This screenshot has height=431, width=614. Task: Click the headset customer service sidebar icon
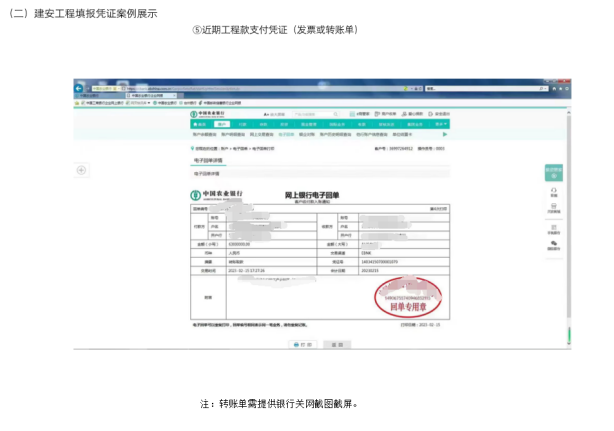click(553, 190)
